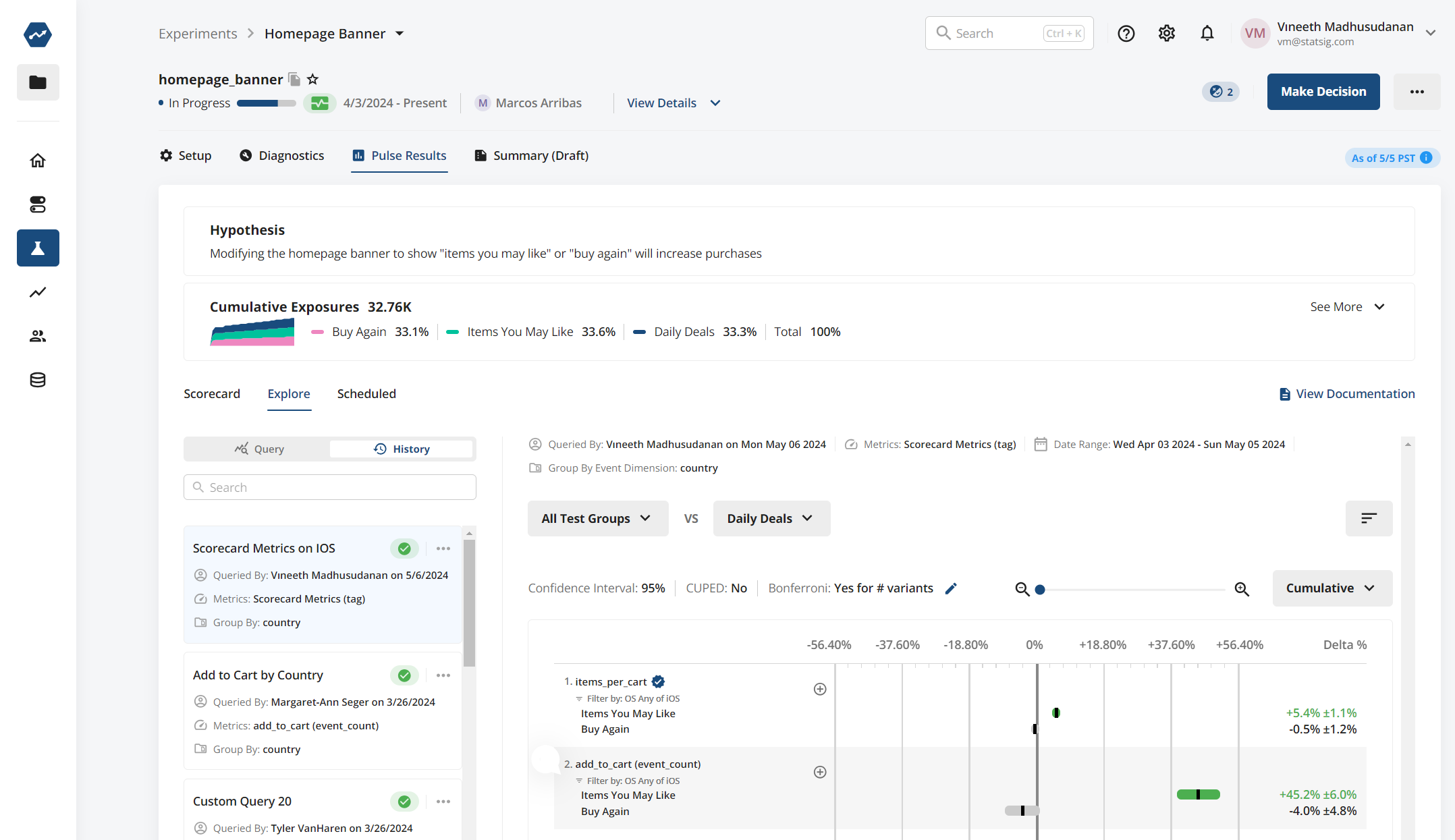This screenshot has height=840, width=1455.
Task: Open the sort/filter lines icon button
Action: tap(1369, 518)
